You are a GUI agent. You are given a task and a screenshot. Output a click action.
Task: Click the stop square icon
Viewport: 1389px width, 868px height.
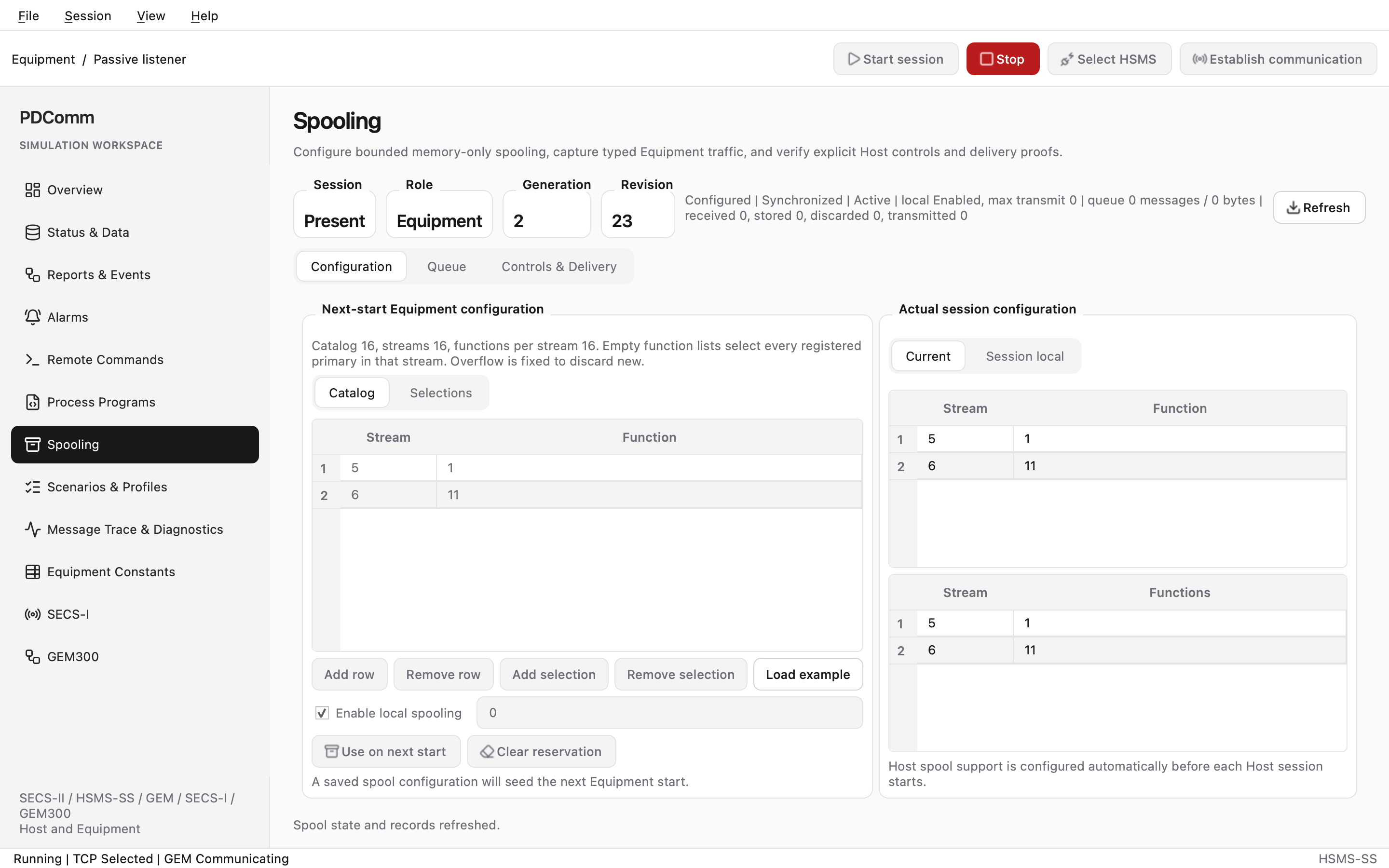(986, 59)
